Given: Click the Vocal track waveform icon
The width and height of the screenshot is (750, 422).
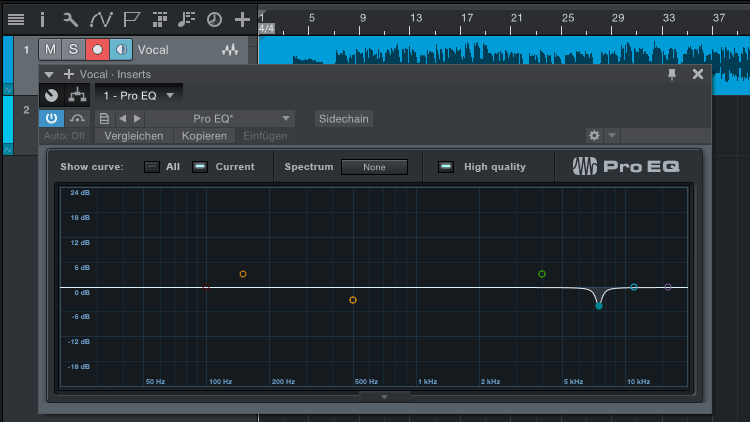Looking at the screenshot, I should (x=230, y=49).
